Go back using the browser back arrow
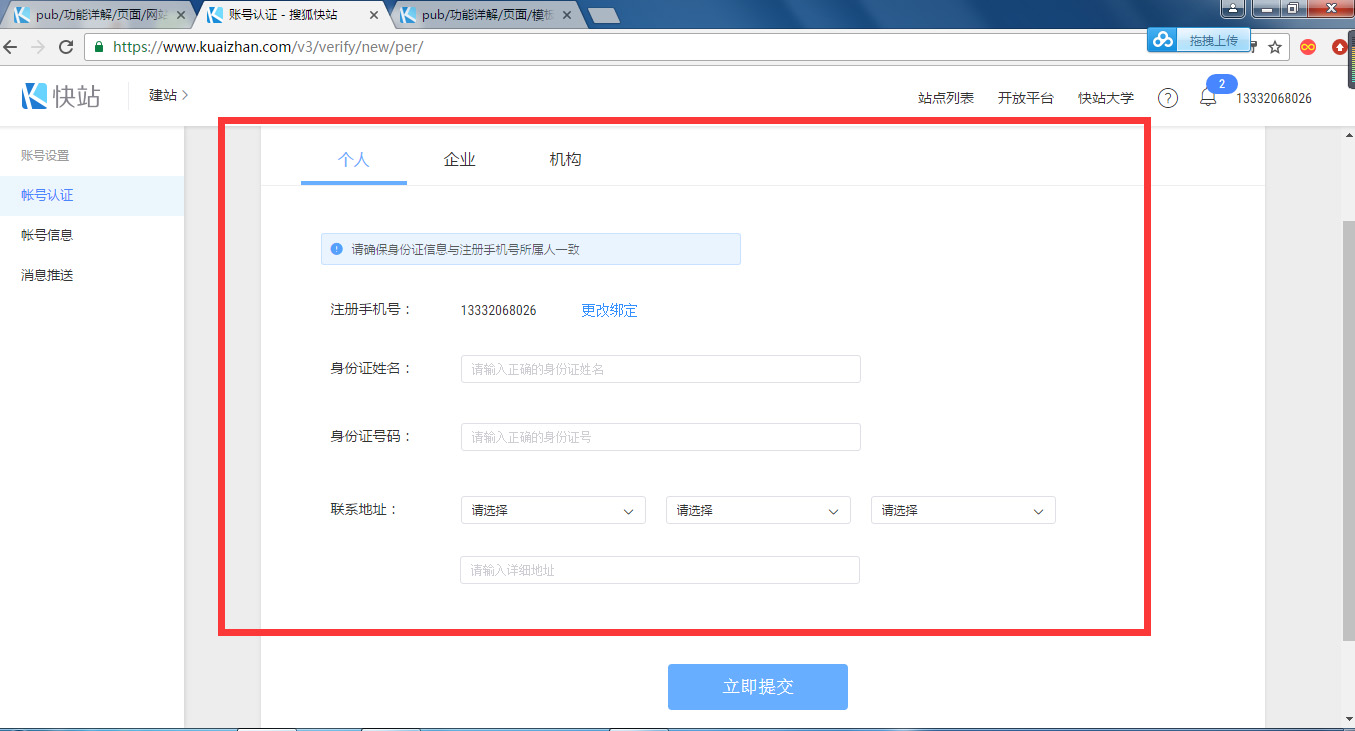 click(10, 47)
